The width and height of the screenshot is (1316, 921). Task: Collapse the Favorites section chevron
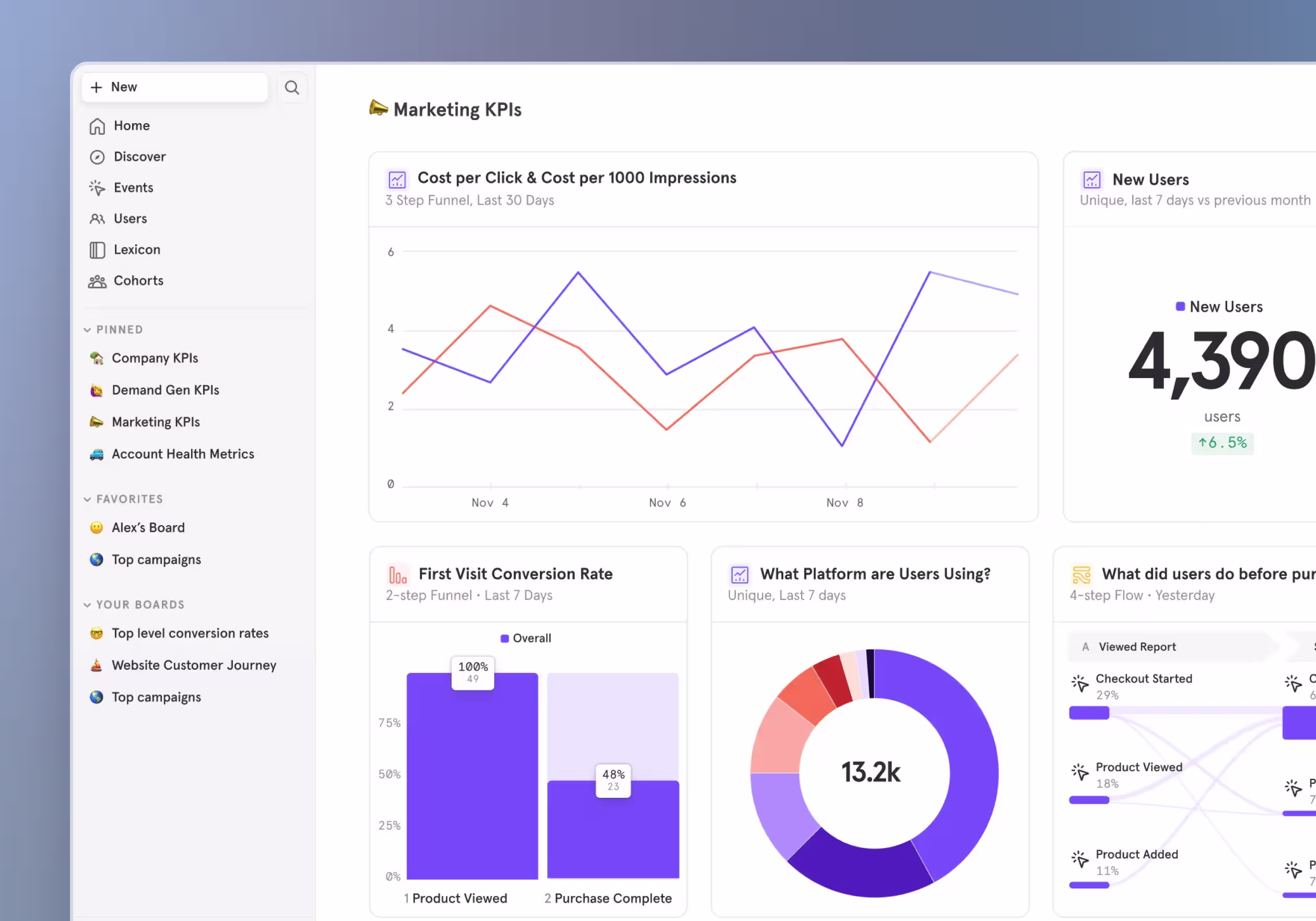pos(87,500)
